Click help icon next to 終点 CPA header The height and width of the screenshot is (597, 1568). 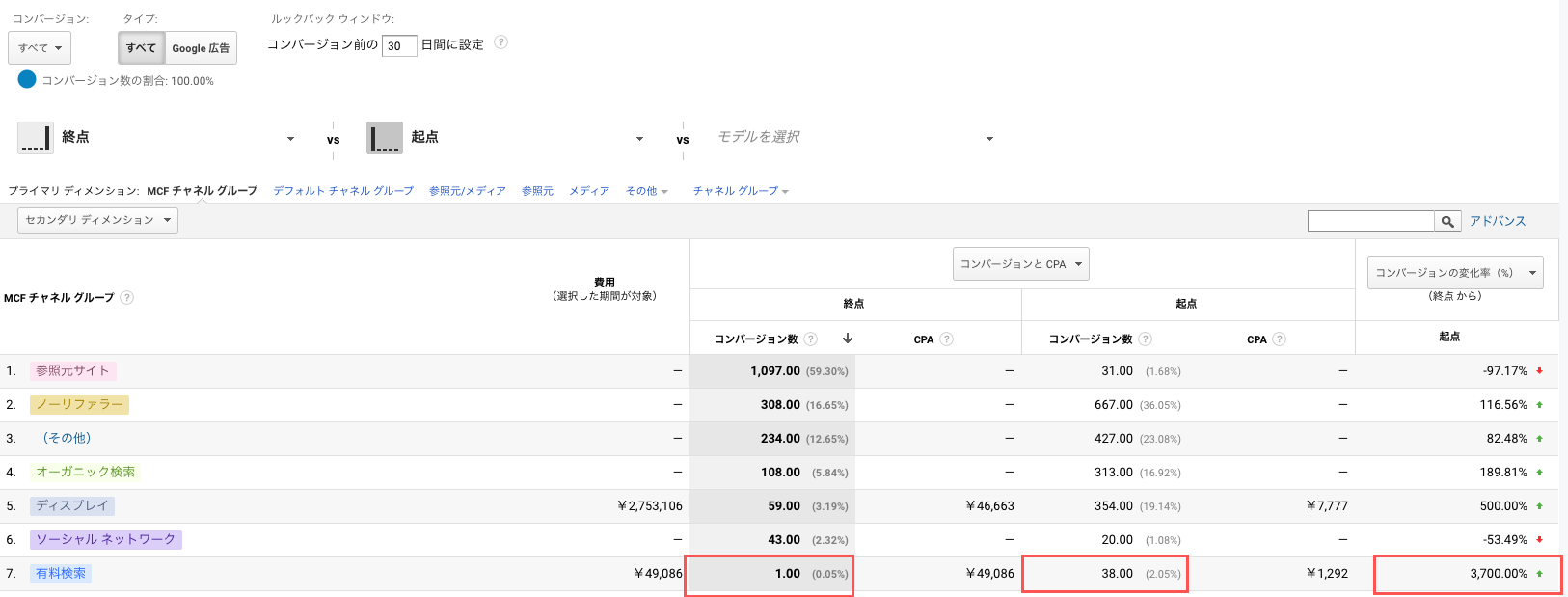947,339
